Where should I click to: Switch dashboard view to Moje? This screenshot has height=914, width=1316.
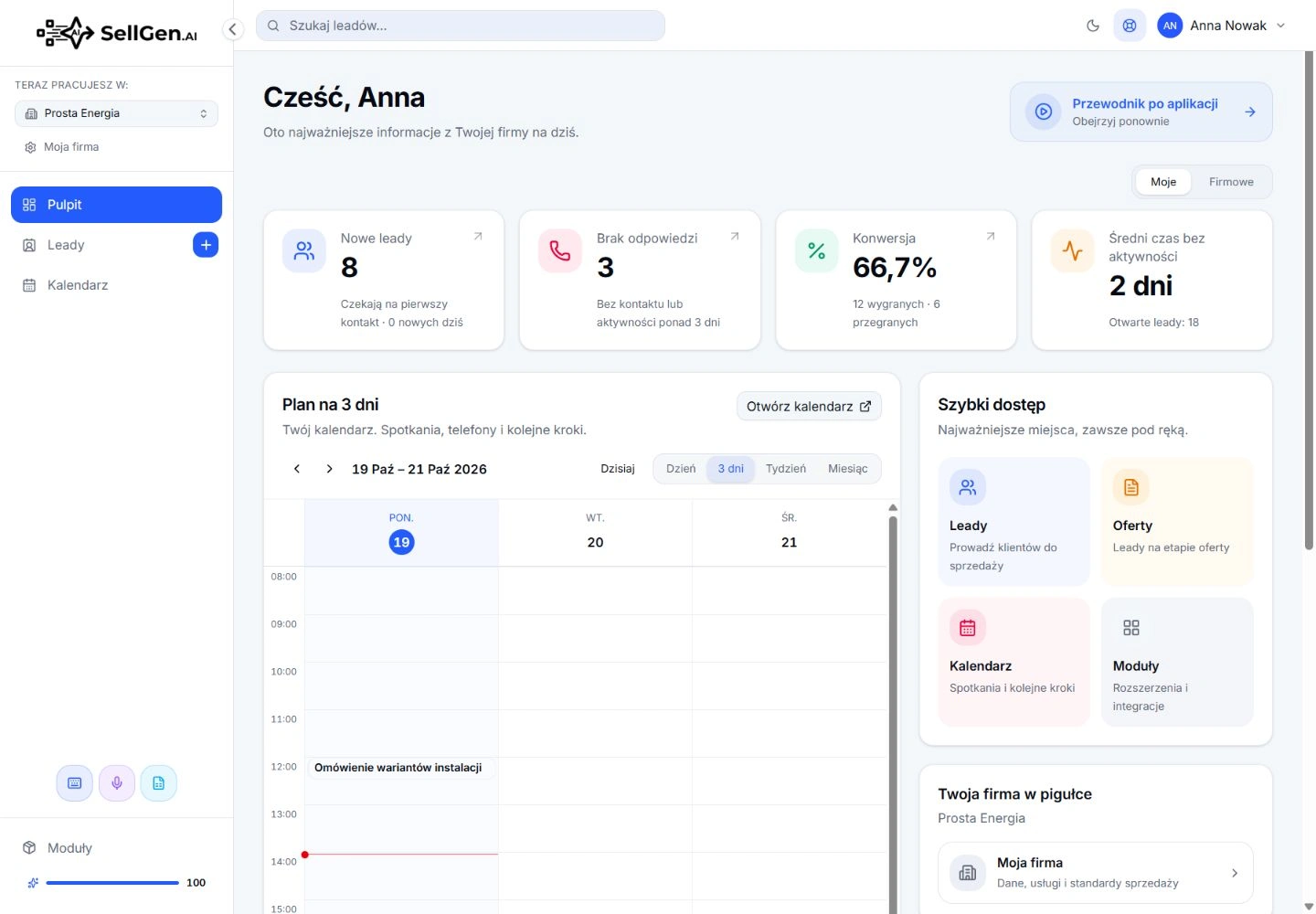[1163, 182]
